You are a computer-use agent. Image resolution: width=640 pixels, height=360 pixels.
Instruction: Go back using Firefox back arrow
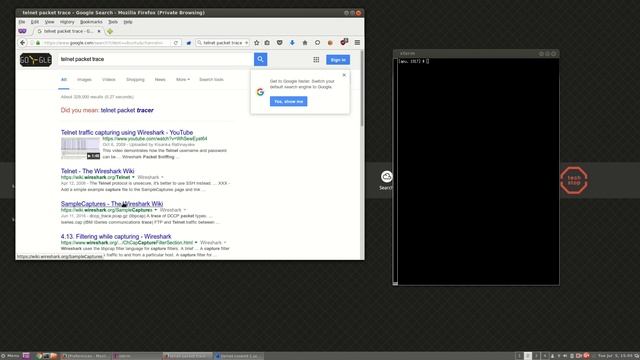click(x=23, y=42)
